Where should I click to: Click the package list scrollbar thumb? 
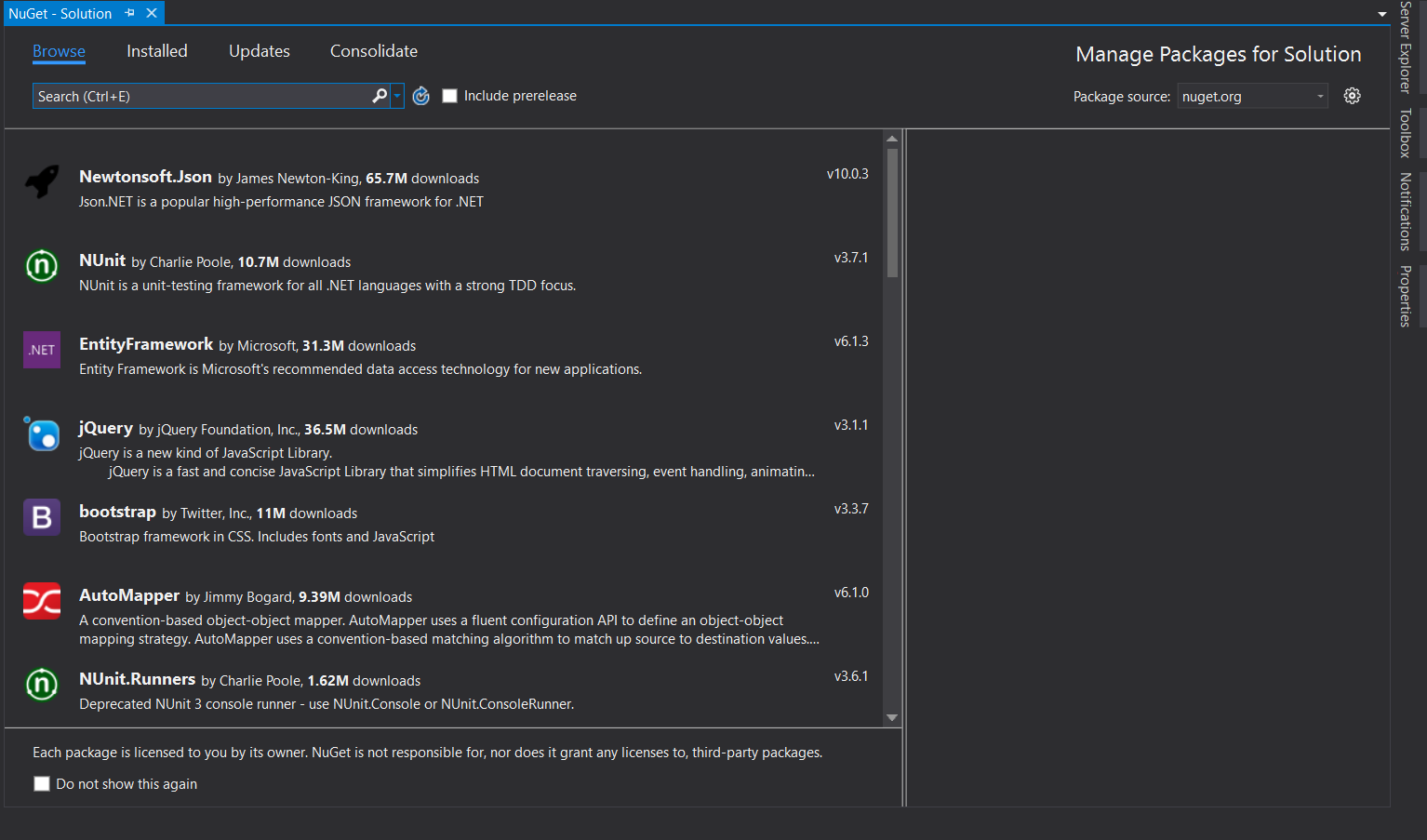892,212
